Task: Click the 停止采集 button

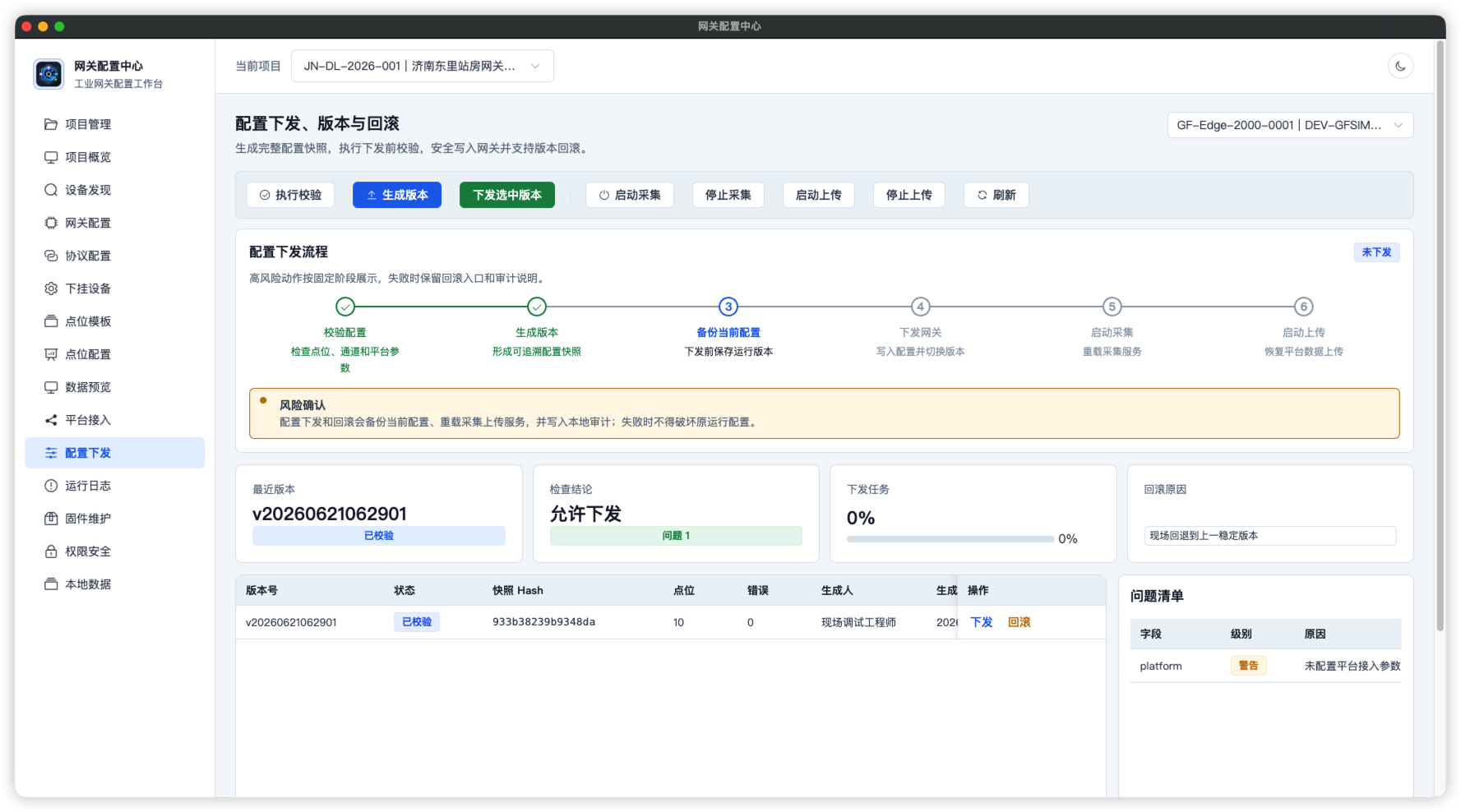Action: 728,195
